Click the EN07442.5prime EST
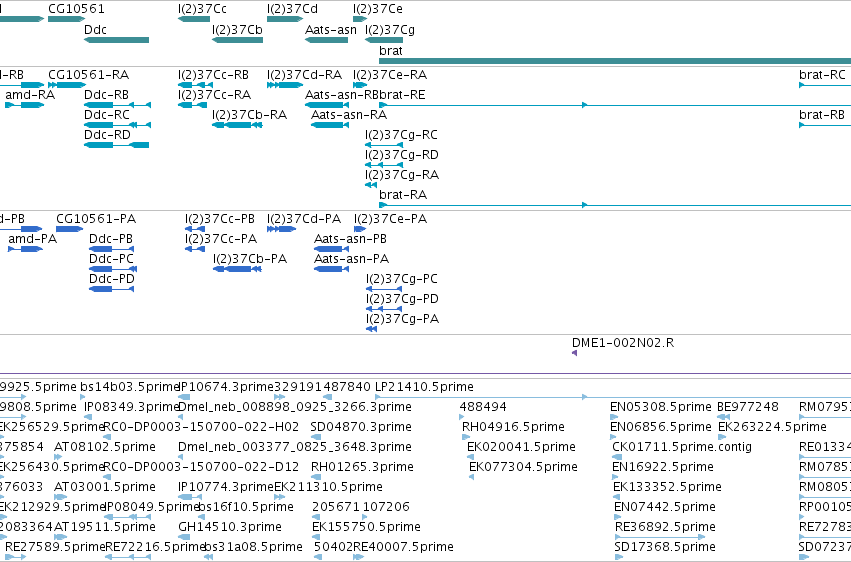This screenshot has height=562, width=851. point(618,518)
